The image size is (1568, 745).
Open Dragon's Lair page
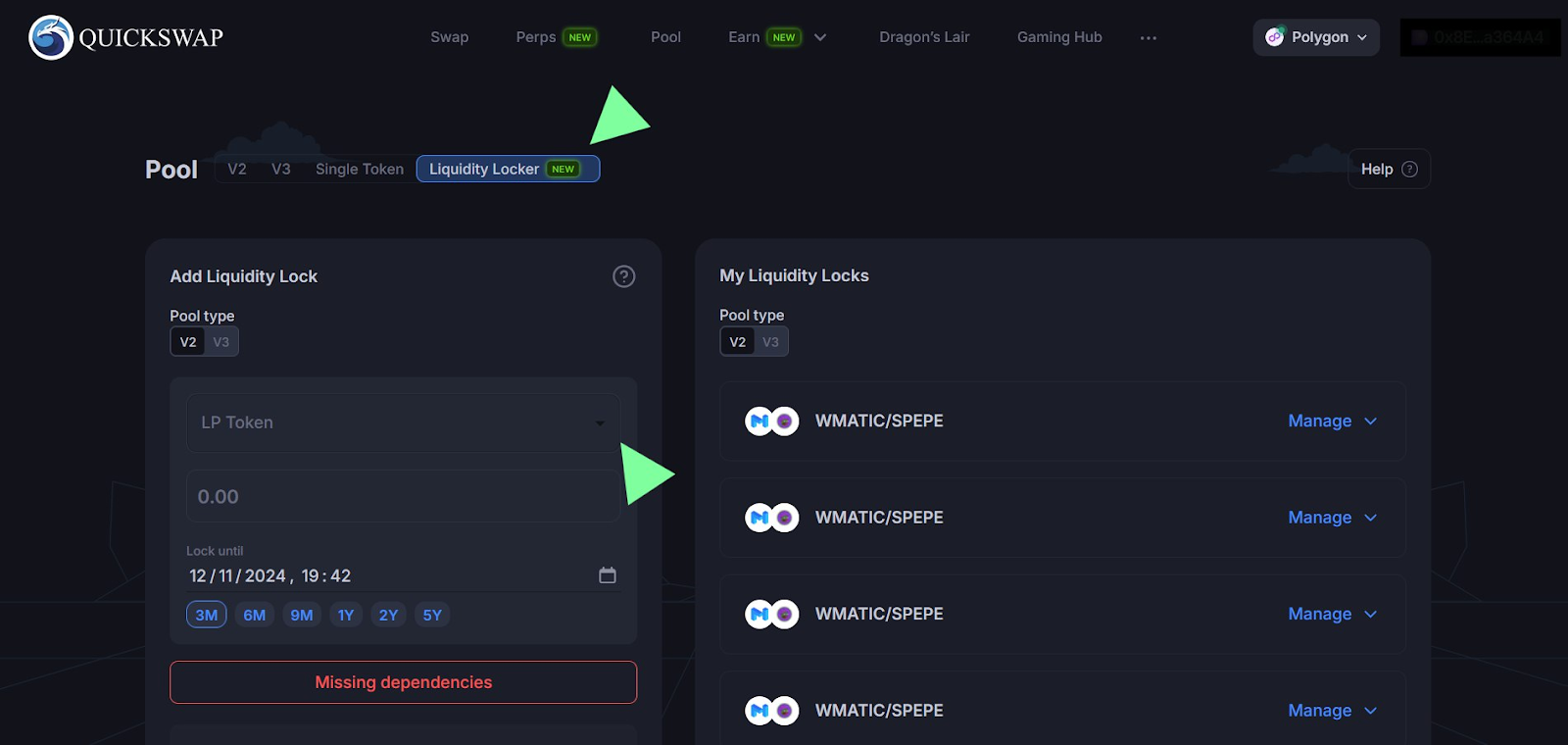tap(924, 37)
